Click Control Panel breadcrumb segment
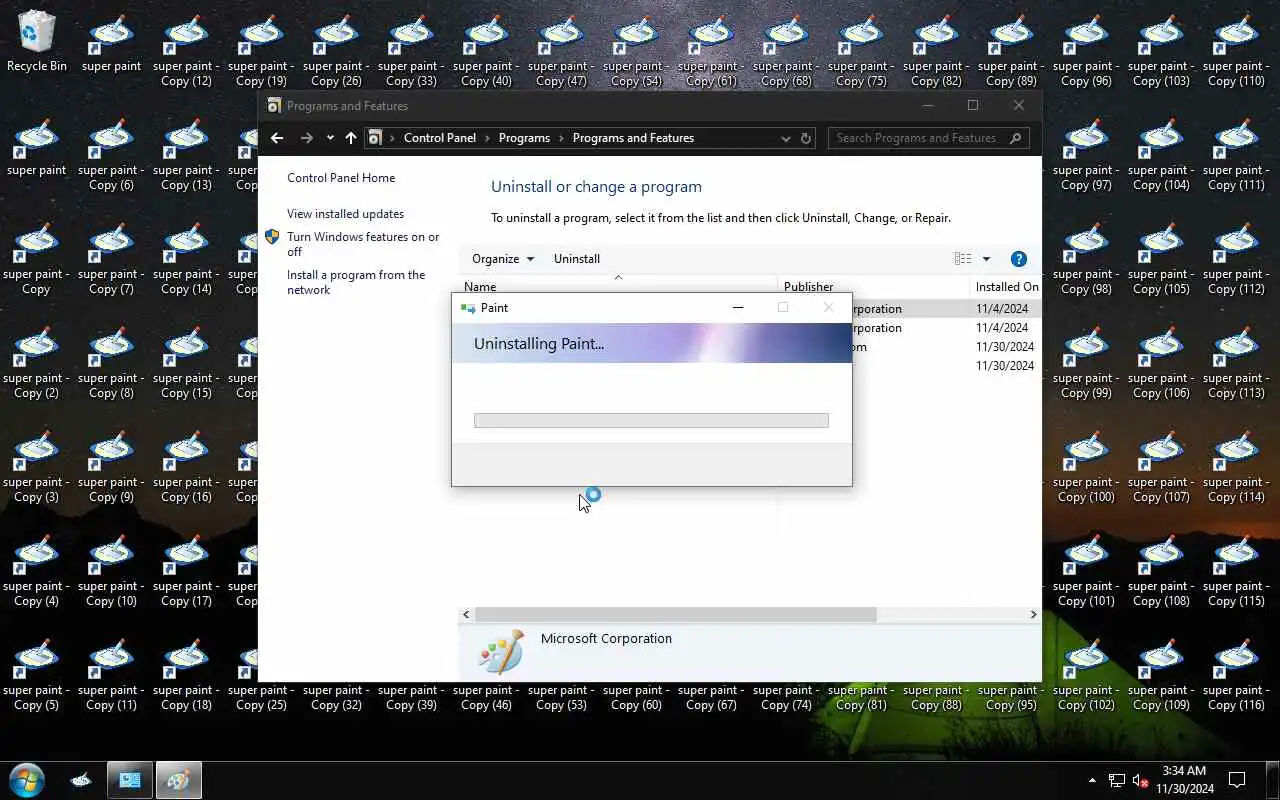This screenshot has height=800, width=1280. tap(440, 138)
